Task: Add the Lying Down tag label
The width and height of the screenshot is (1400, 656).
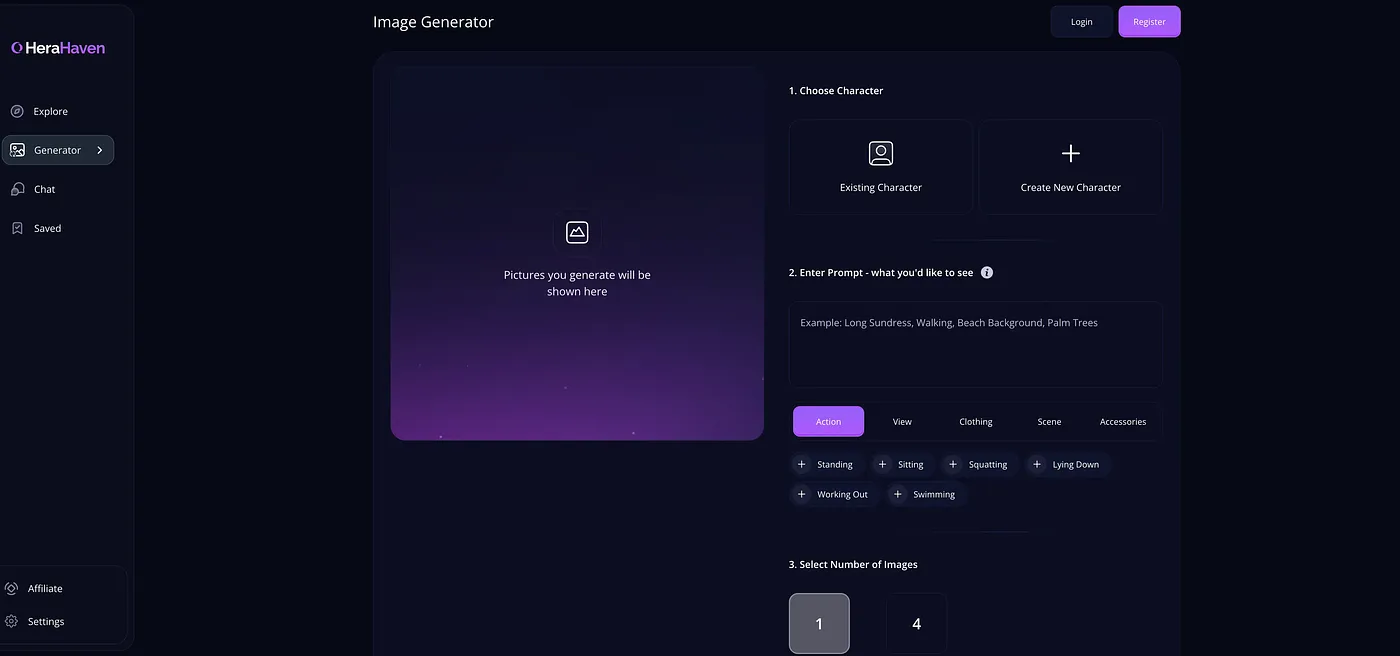Action: pos(1076,464)
